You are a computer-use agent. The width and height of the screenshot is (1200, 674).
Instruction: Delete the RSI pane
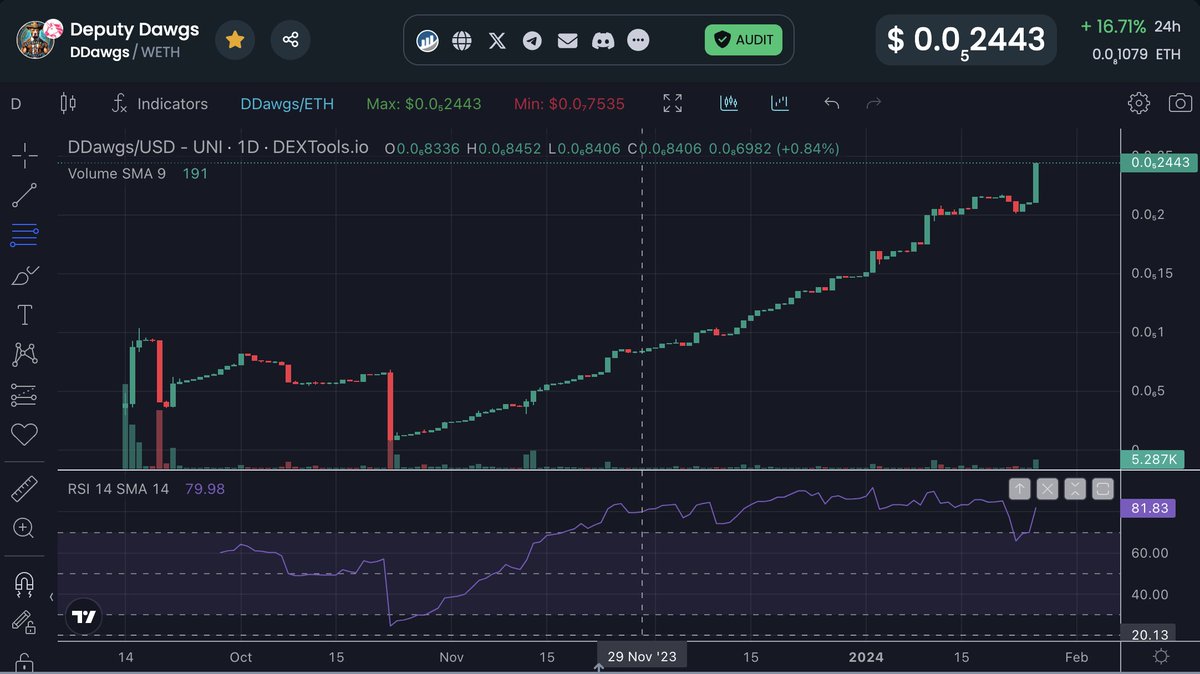pos(1047,489)
